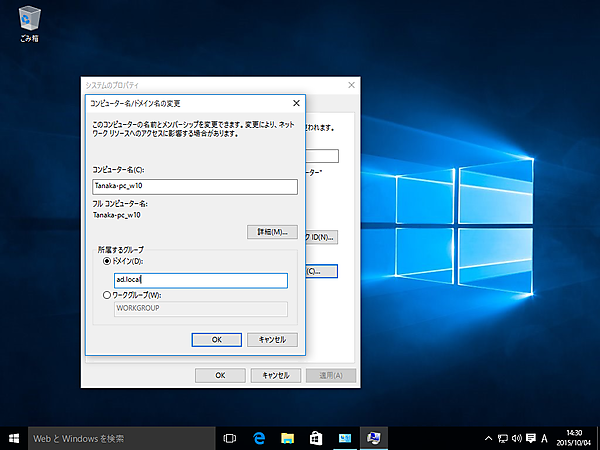Launch Microsoft Edge from the taskbar
This screenshot has height=450, width=600.
(x=258, y=438)
